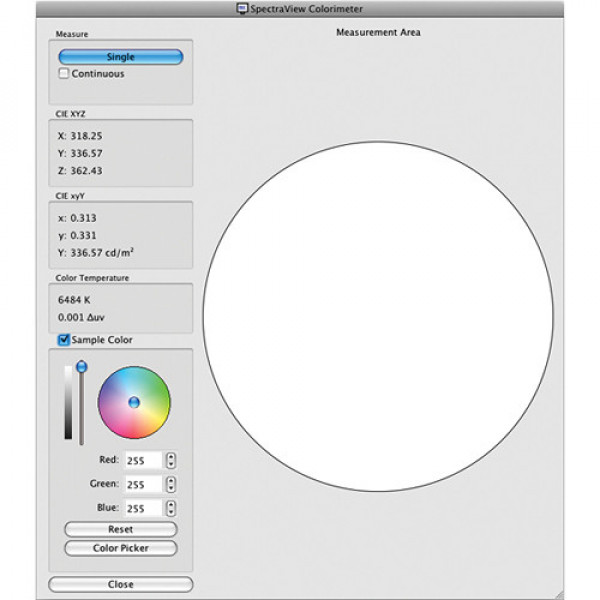The height and width of the screenshot is (600, 600).
Task: Click the 6484 K color temperature
Action: pyautogui.click(x=74, y=300)
